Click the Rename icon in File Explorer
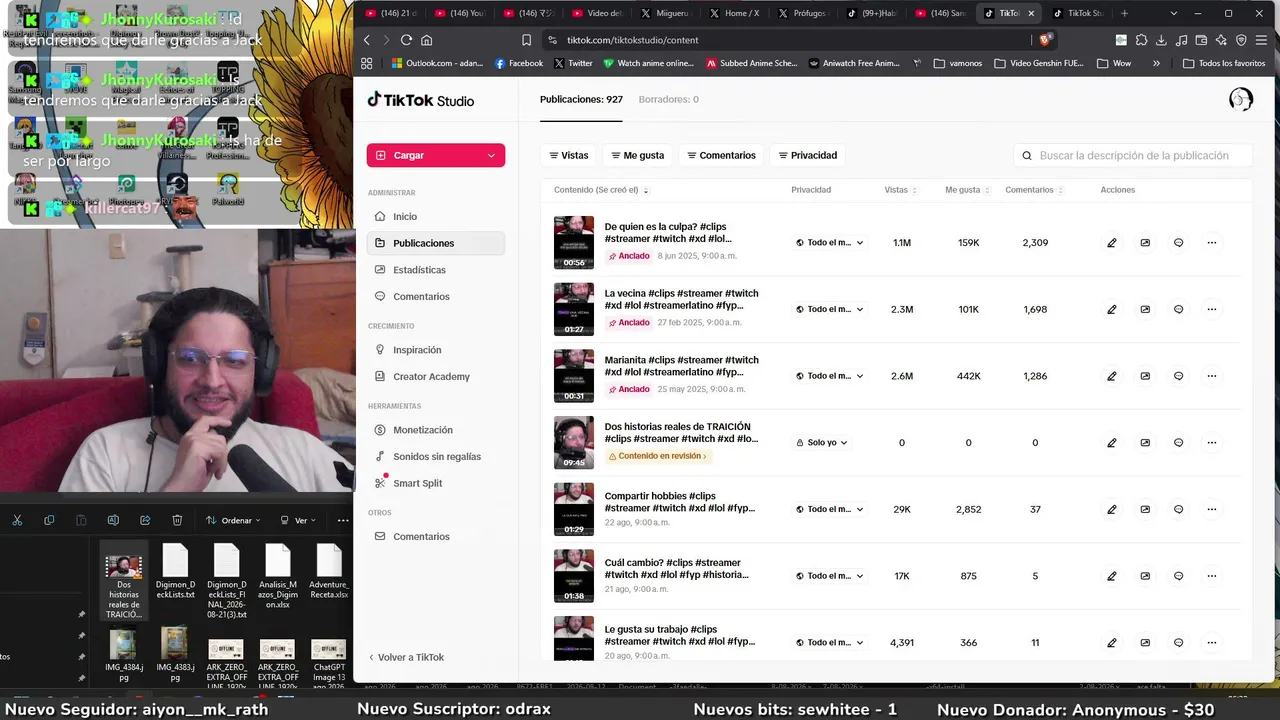Screen dimensions: 1280x720 [113, 520]
